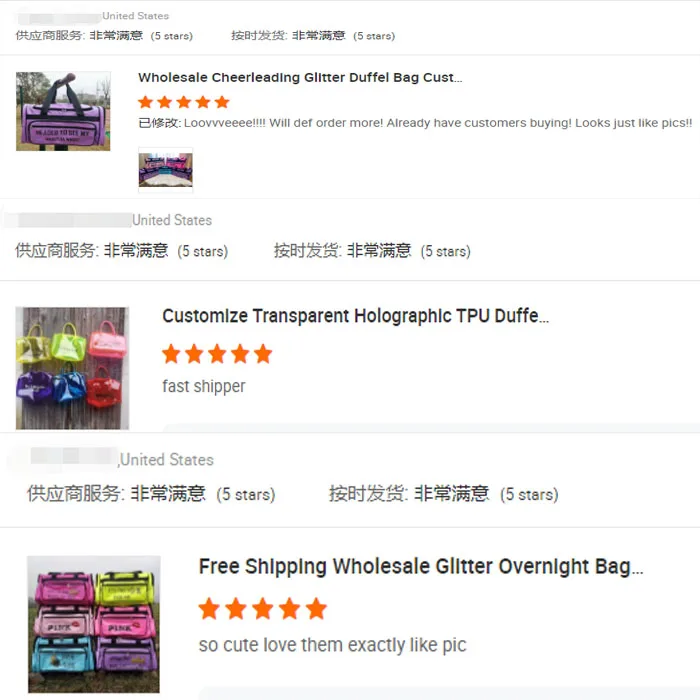
Task: Click third star of Holographic TPU rating
Action: pyautogui.click(x=217, y=354)
